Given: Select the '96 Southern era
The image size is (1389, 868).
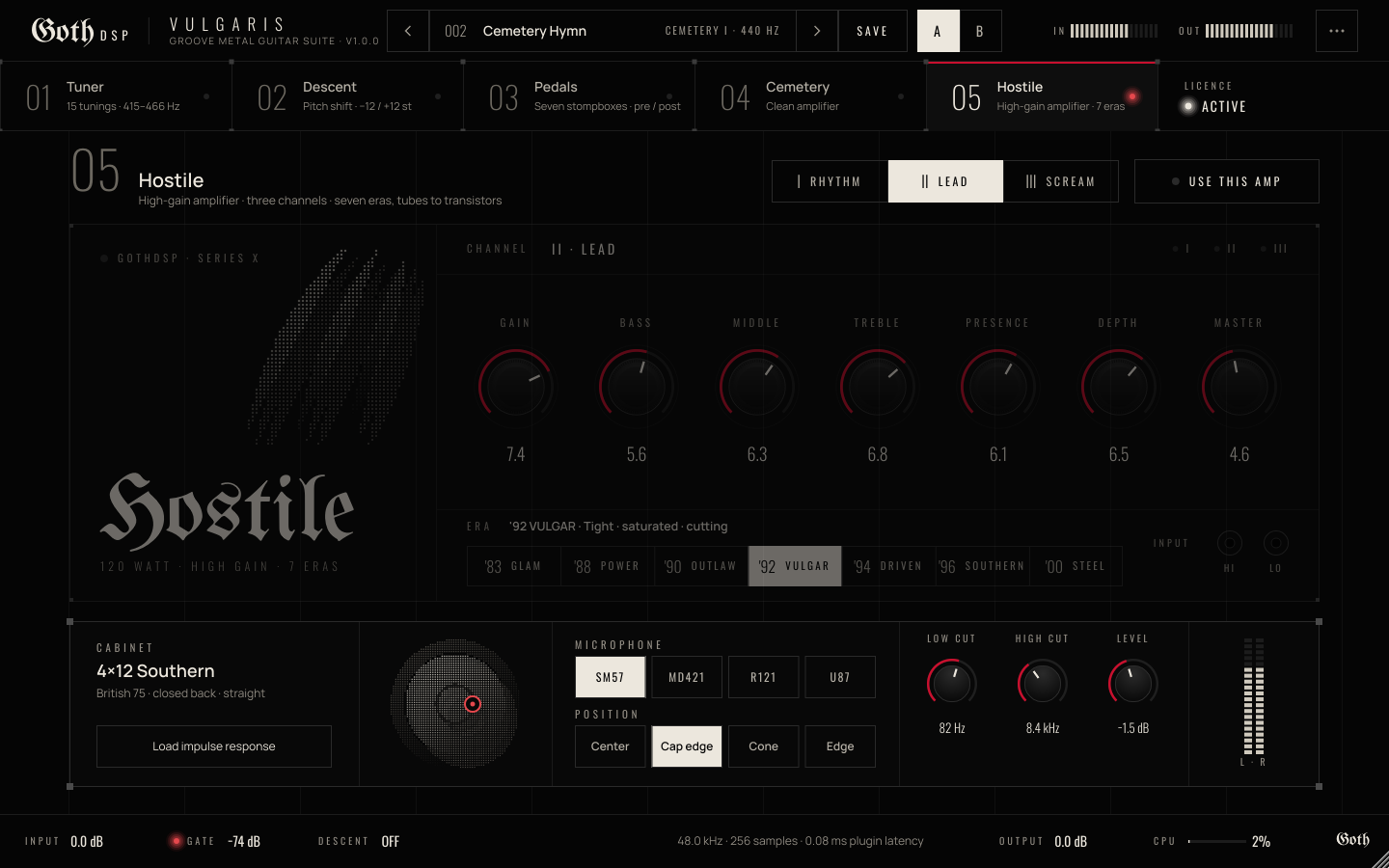Looking at the screenshot, I should (x=982, y=566).
